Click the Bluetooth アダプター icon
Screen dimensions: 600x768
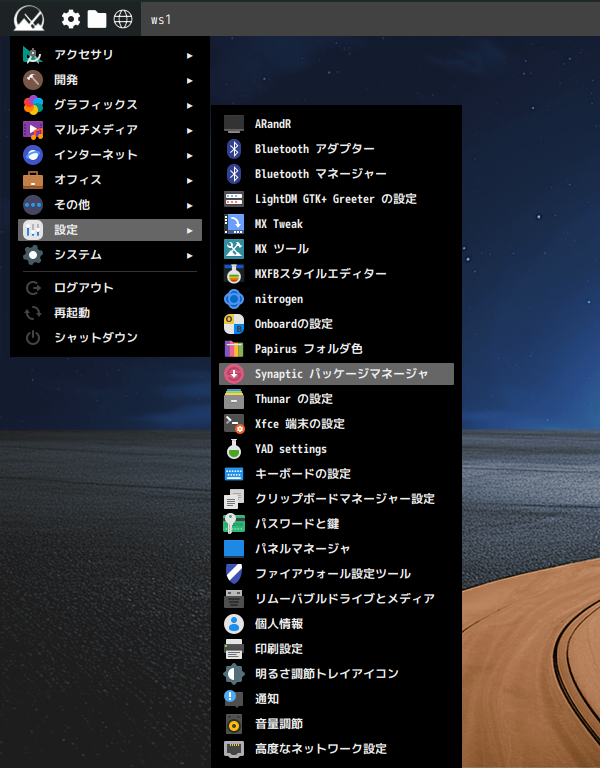pyautogui.click(x=234, y=149)
